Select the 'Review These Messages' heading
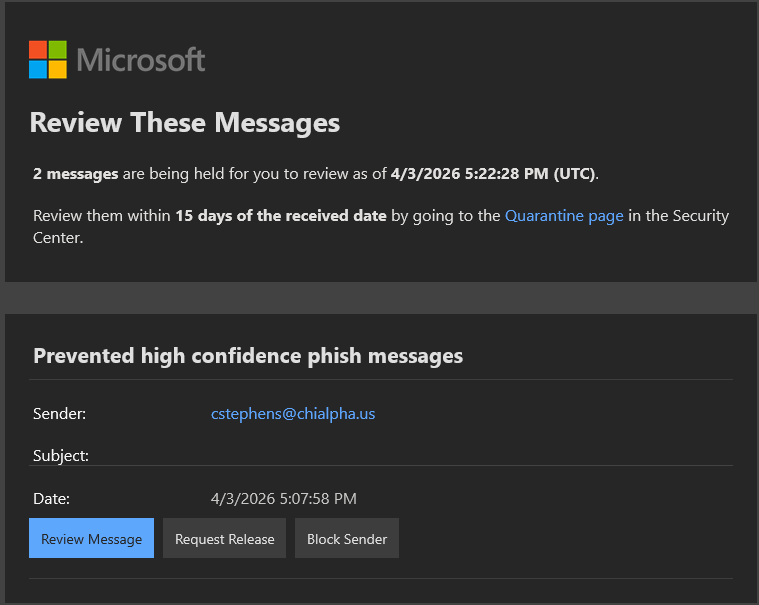Viewport: 759px width, 605px height. (x=185, y=122)
